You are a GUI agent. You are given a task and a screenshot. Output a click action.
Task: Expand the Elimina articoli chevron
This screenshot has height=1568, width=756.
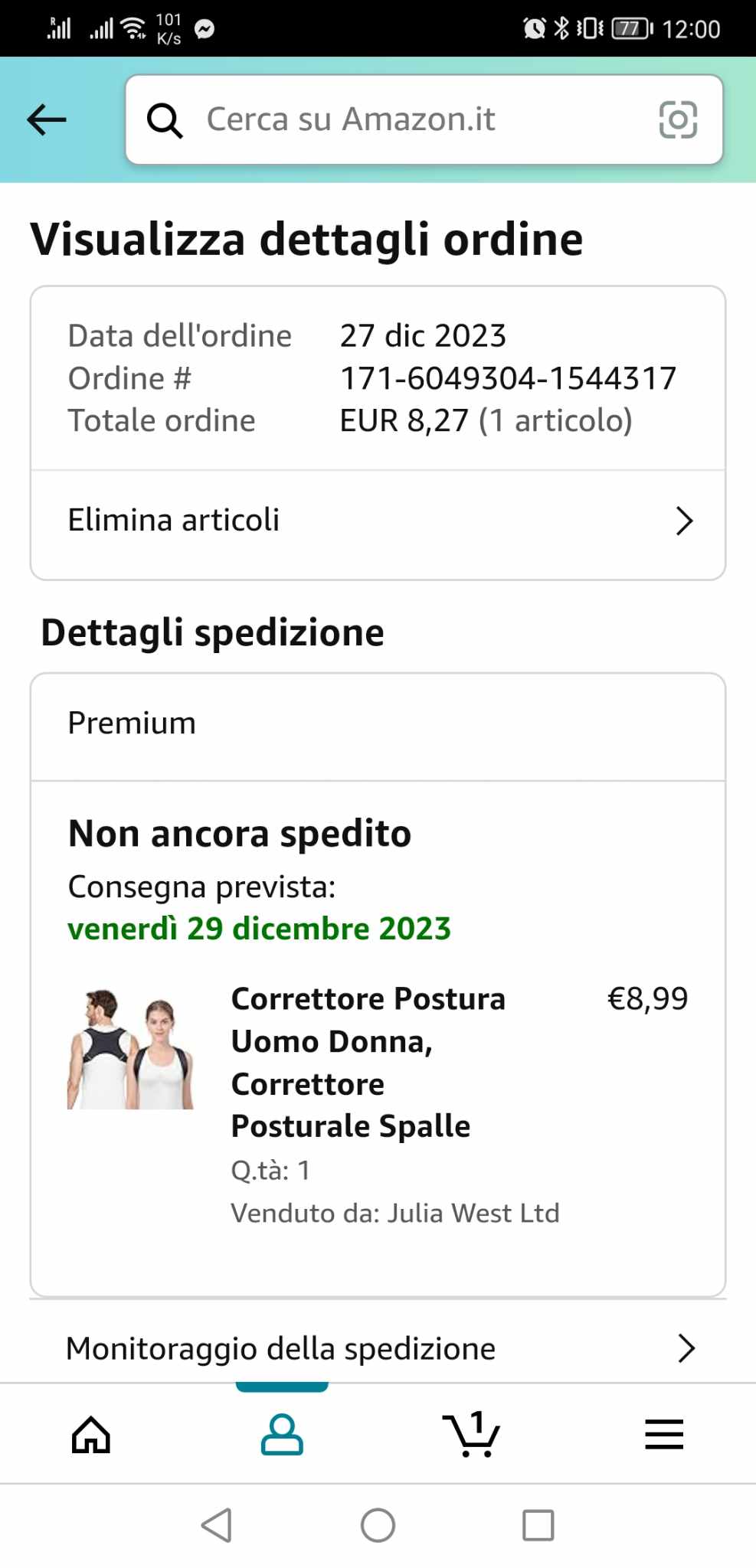[684, 521]
